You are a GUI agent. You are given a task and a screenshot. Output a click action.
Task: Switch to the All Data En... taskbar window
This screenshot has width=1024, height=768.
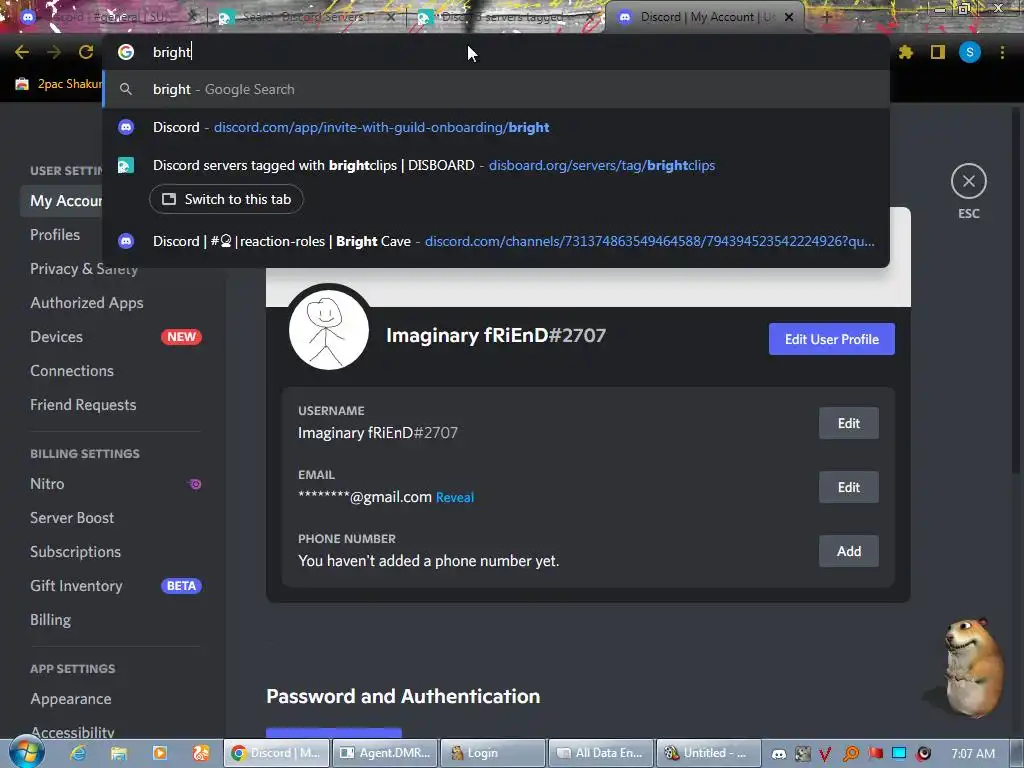[x=601, y=753]
